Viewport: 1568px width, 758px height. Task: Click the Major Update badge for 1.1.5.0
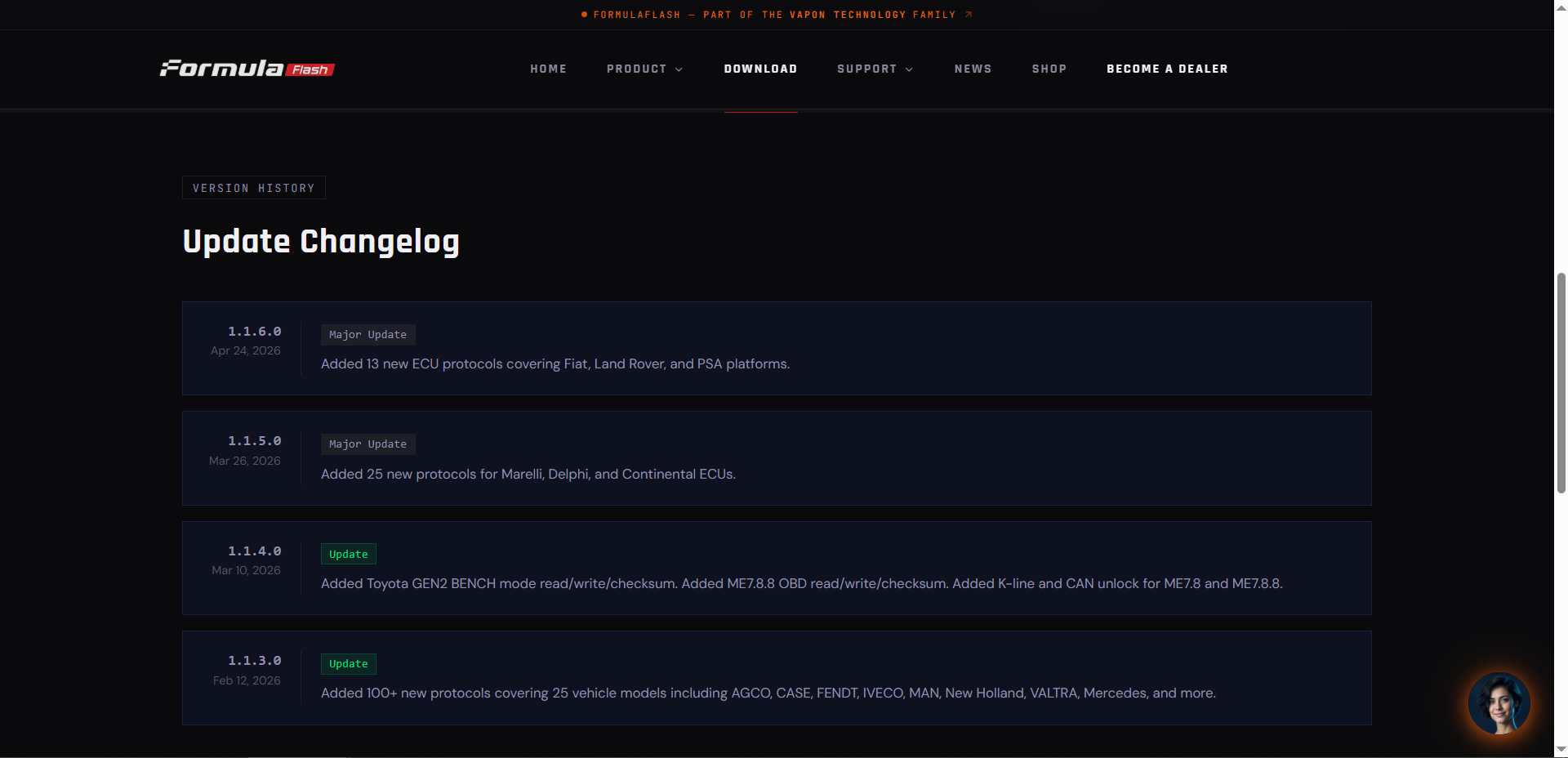367,444
